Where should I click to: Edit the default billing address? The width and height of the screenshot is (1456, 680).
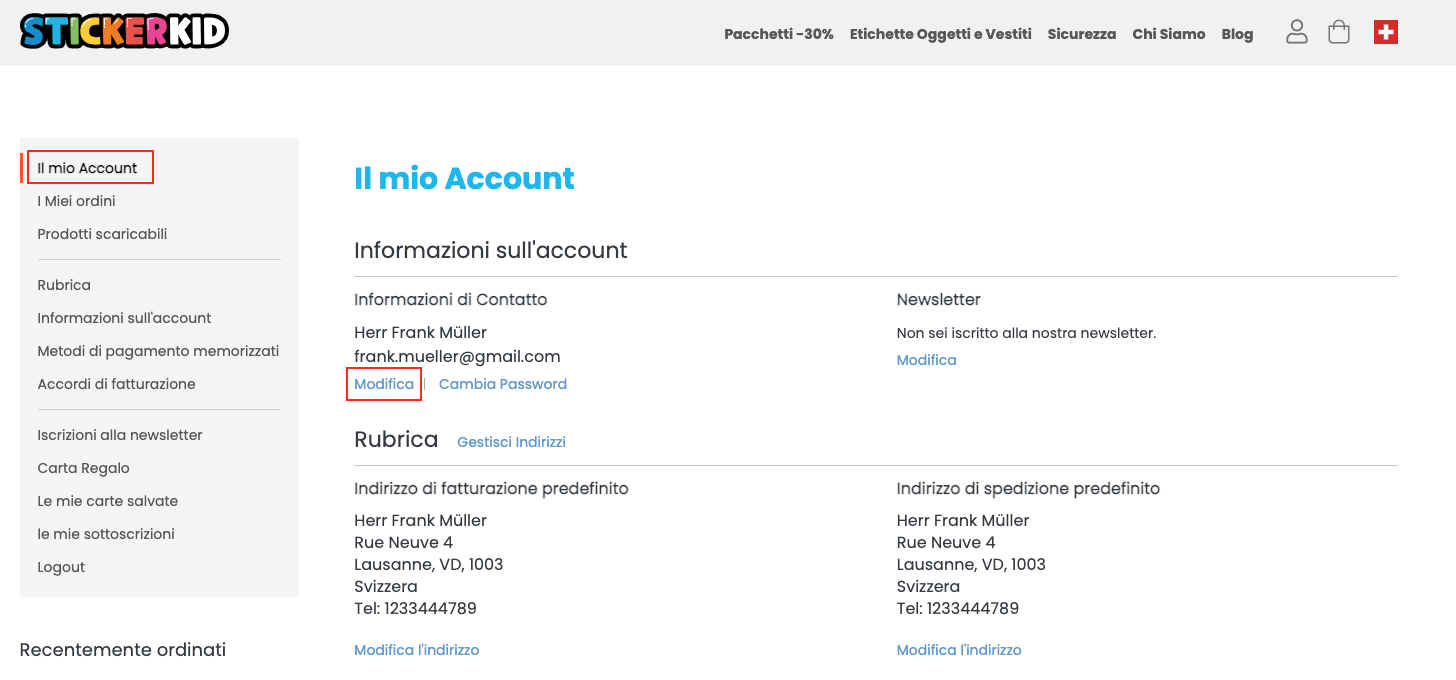[x=416, y=650]
